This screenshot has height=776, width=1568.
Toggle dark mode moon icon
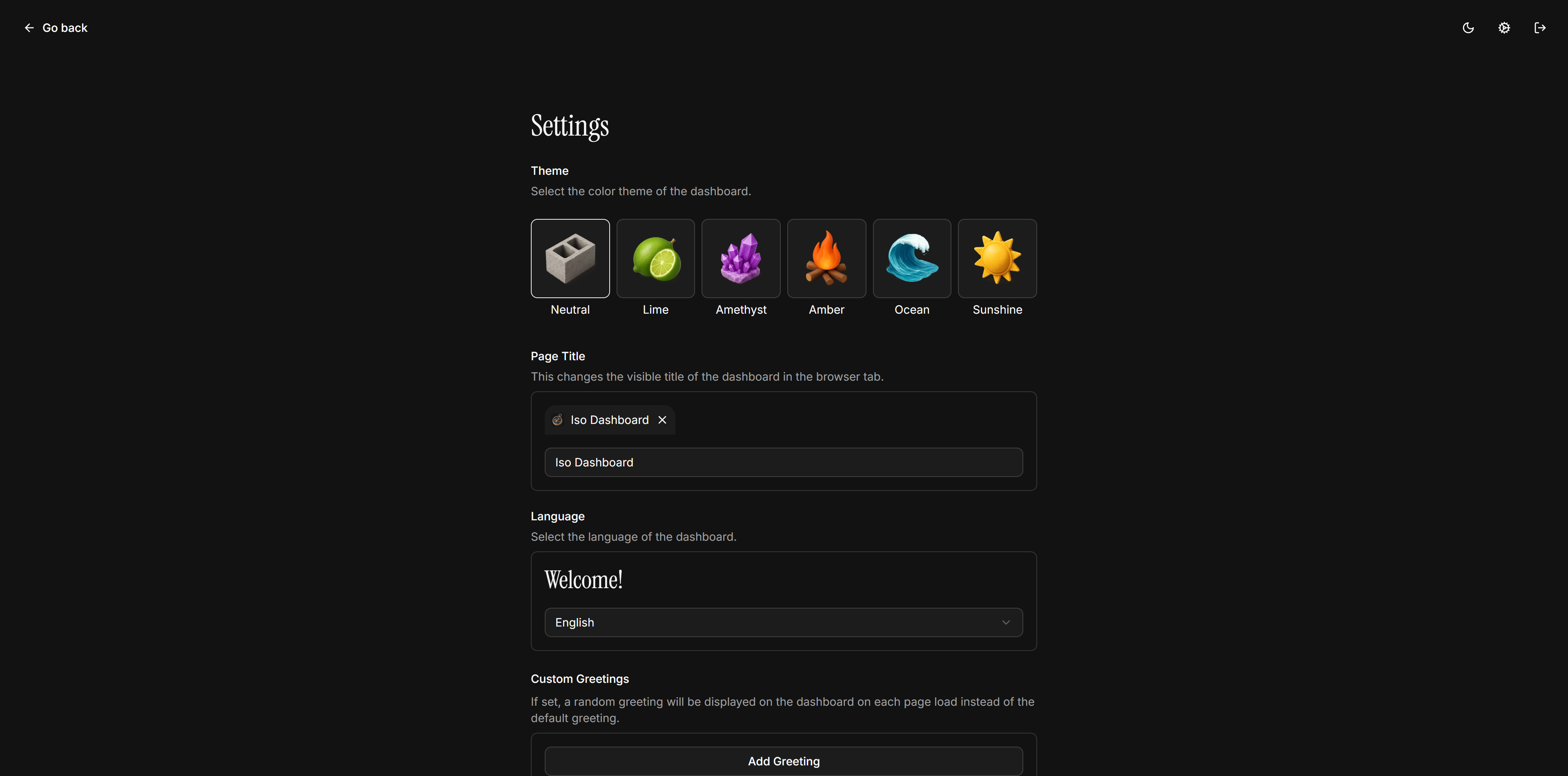click(x=1468, y=28)
